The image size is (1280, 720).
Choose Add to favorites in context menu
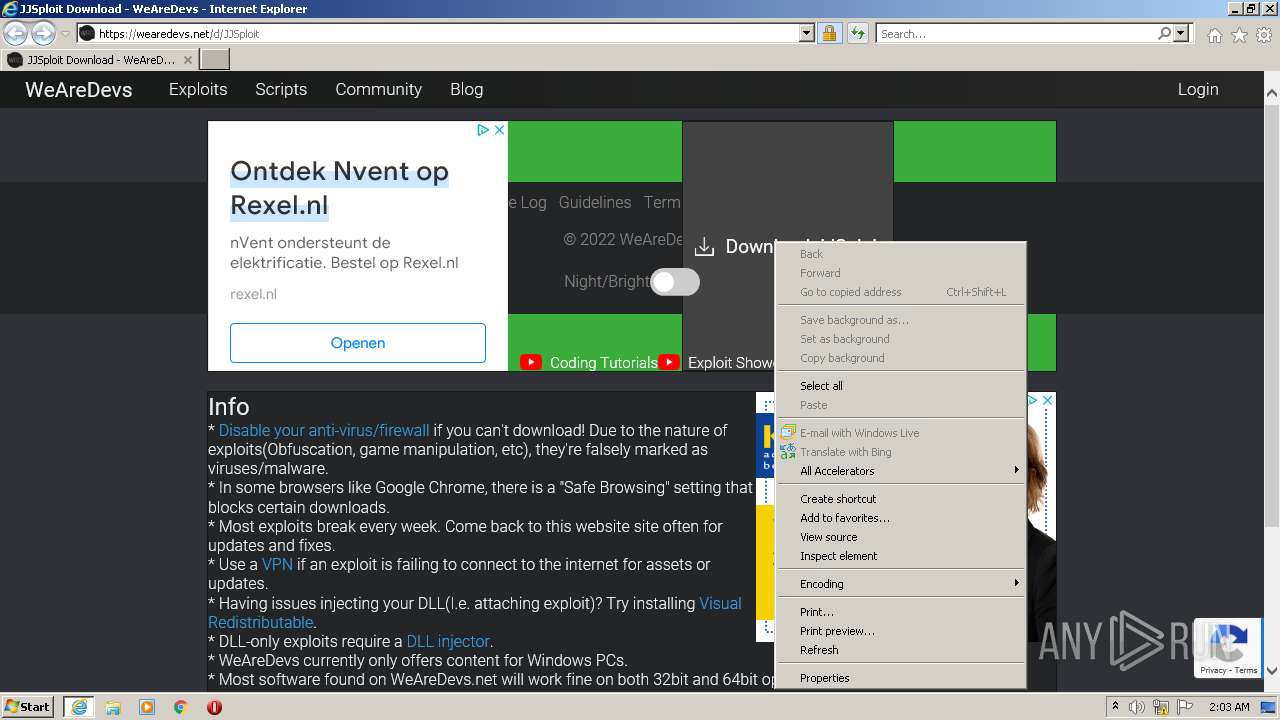901,518
